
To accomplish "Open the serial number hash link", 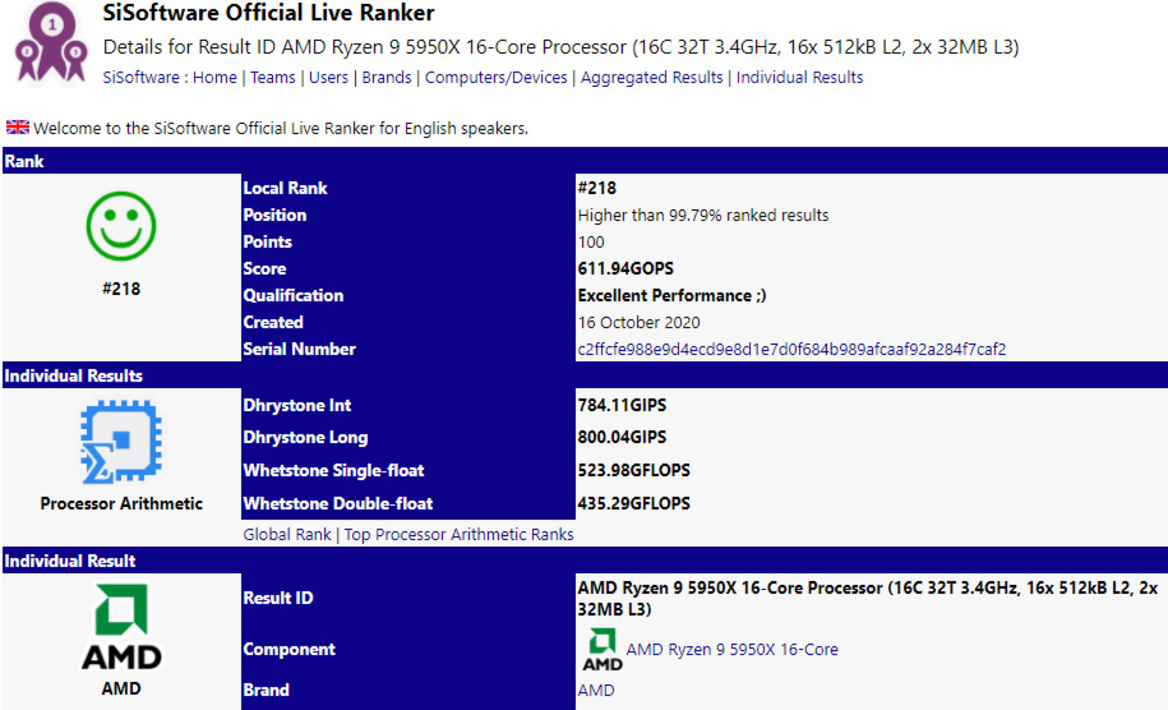I will click(x=792, y=349).
